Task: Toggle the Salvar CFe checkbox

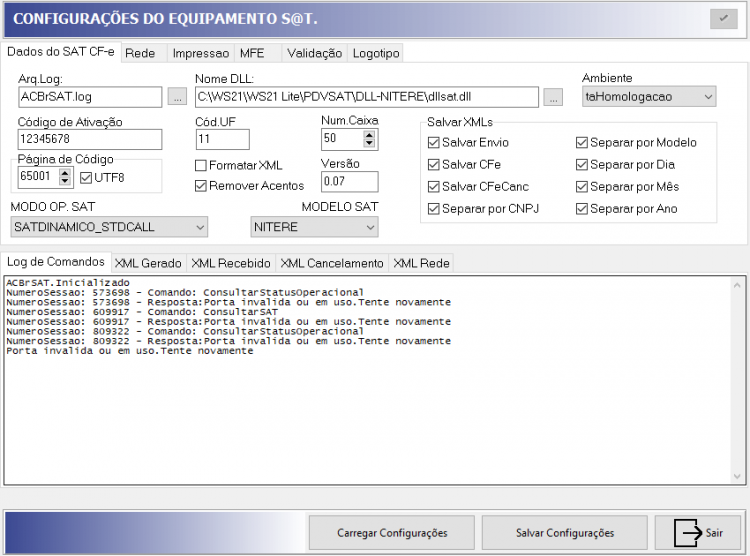Action: (x=464, y=164)
